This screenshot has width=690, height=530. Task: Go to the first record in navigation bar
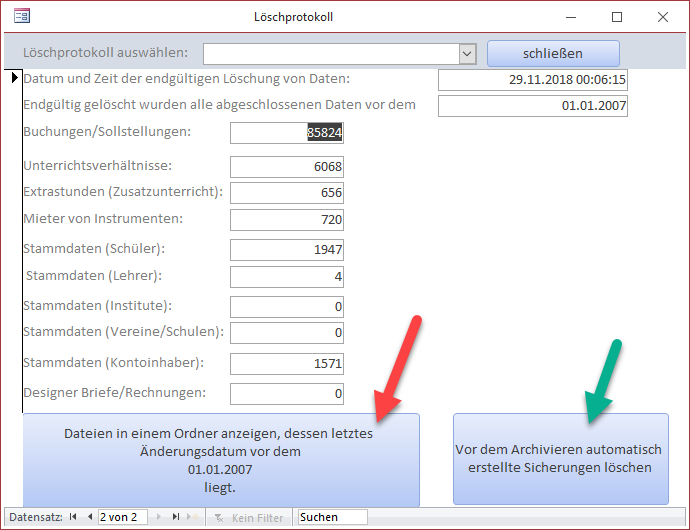tap(73, 517)
